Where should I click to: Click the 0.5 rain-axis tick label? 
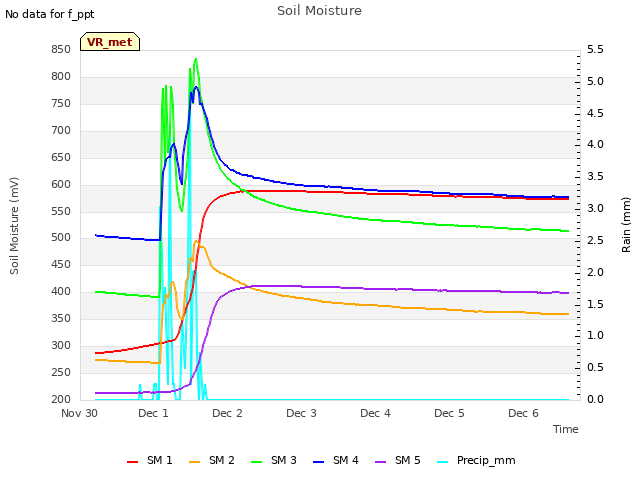[595, 367]
